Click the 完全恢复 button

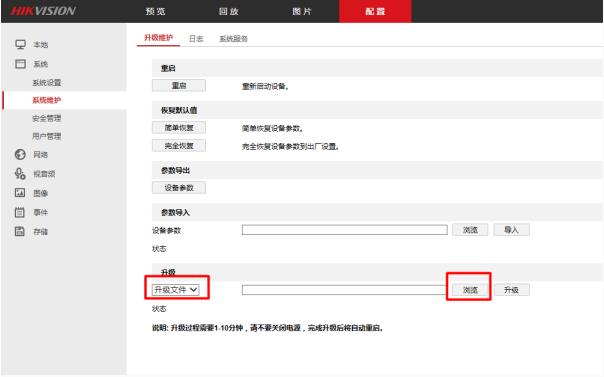(x=179, y=146)
